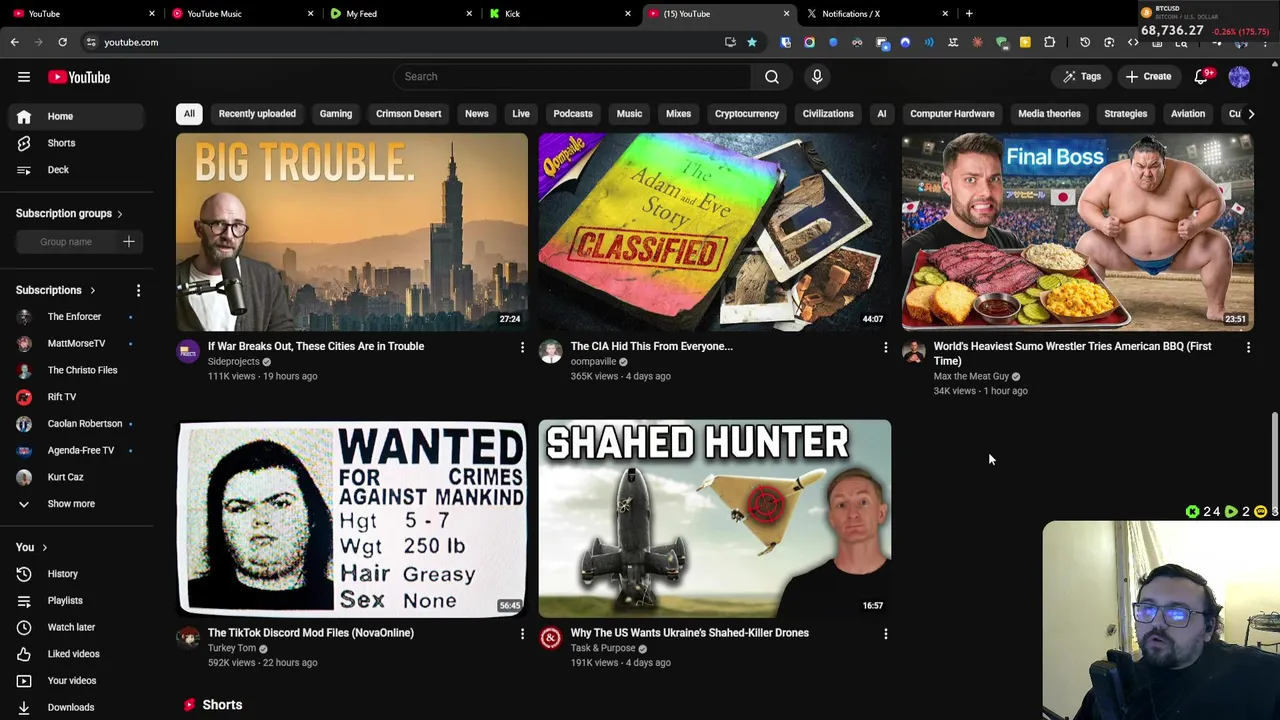Open more options for oompaville video

tap(885, 347)
